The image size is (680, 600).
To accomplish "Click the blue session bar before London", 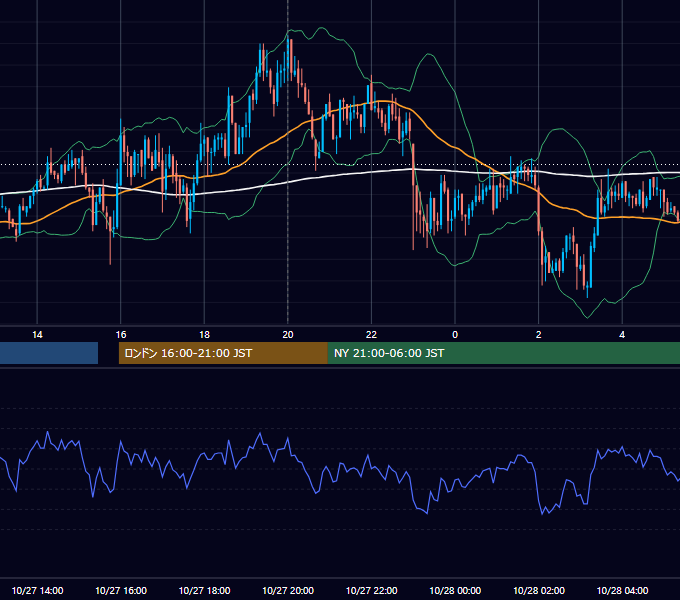I will (49, 353).
